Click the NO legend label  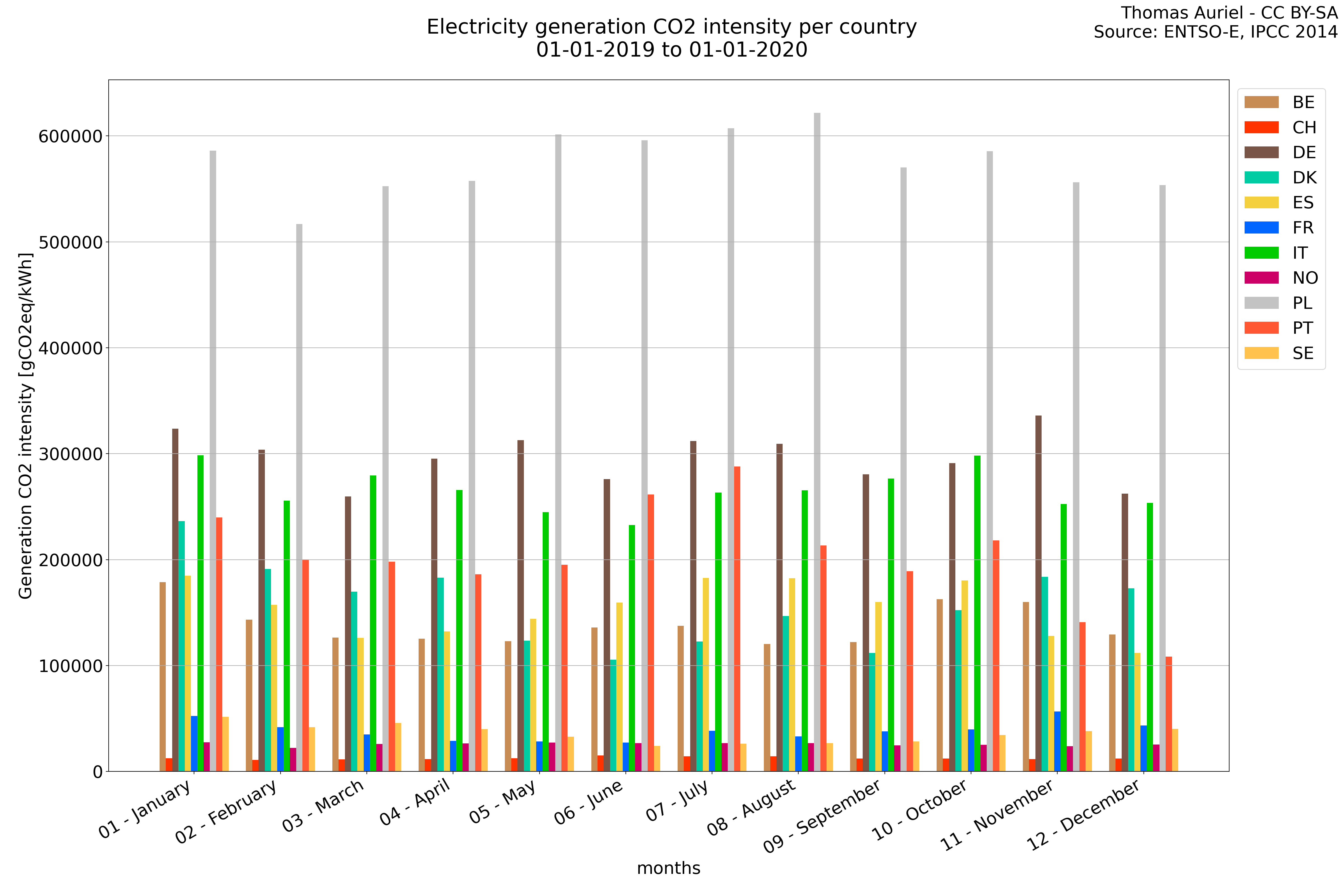[1305, 278]
